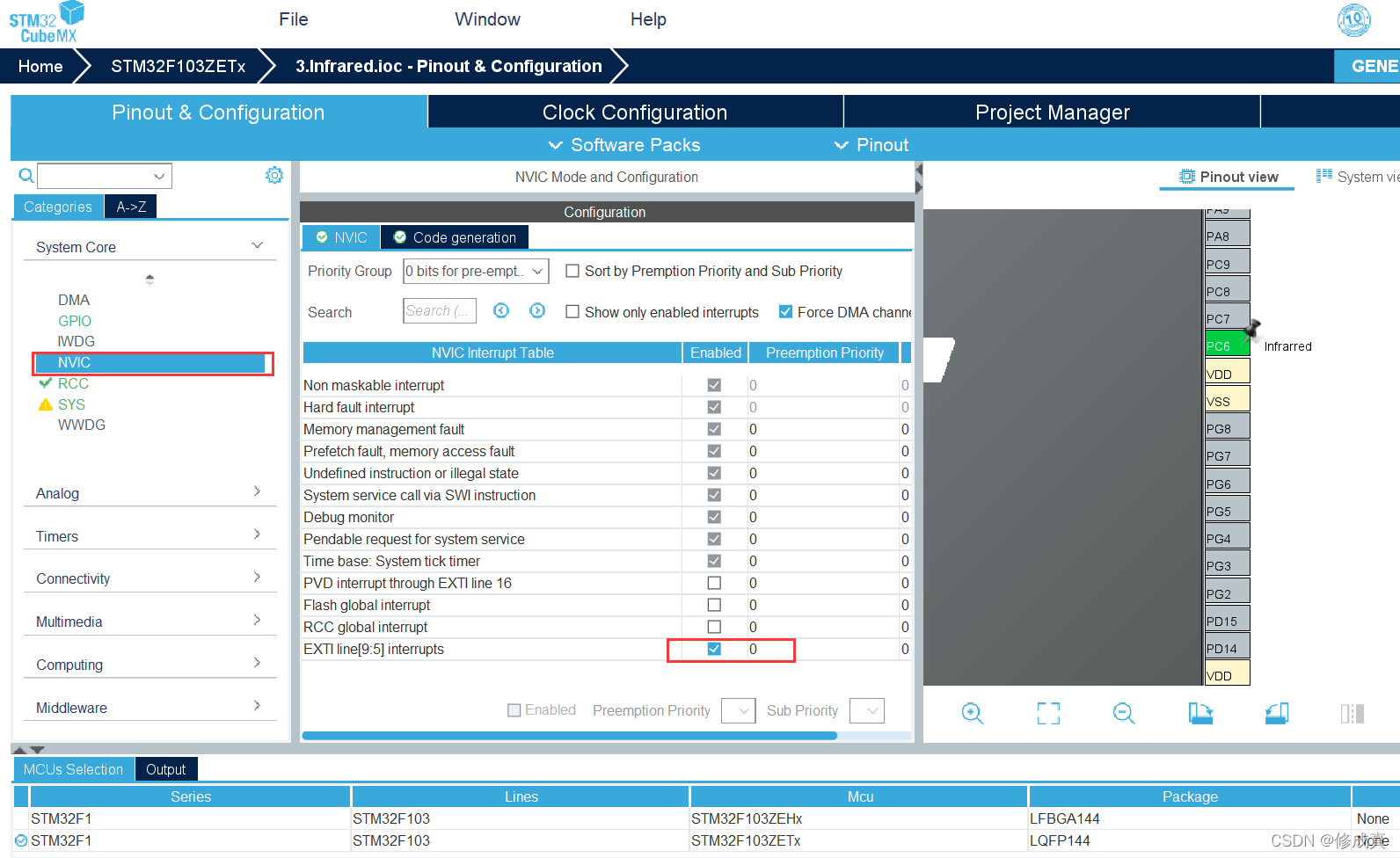Switch to System view
The height and width of the screenshot is (858, 1400).
[x=1357, y=177]
